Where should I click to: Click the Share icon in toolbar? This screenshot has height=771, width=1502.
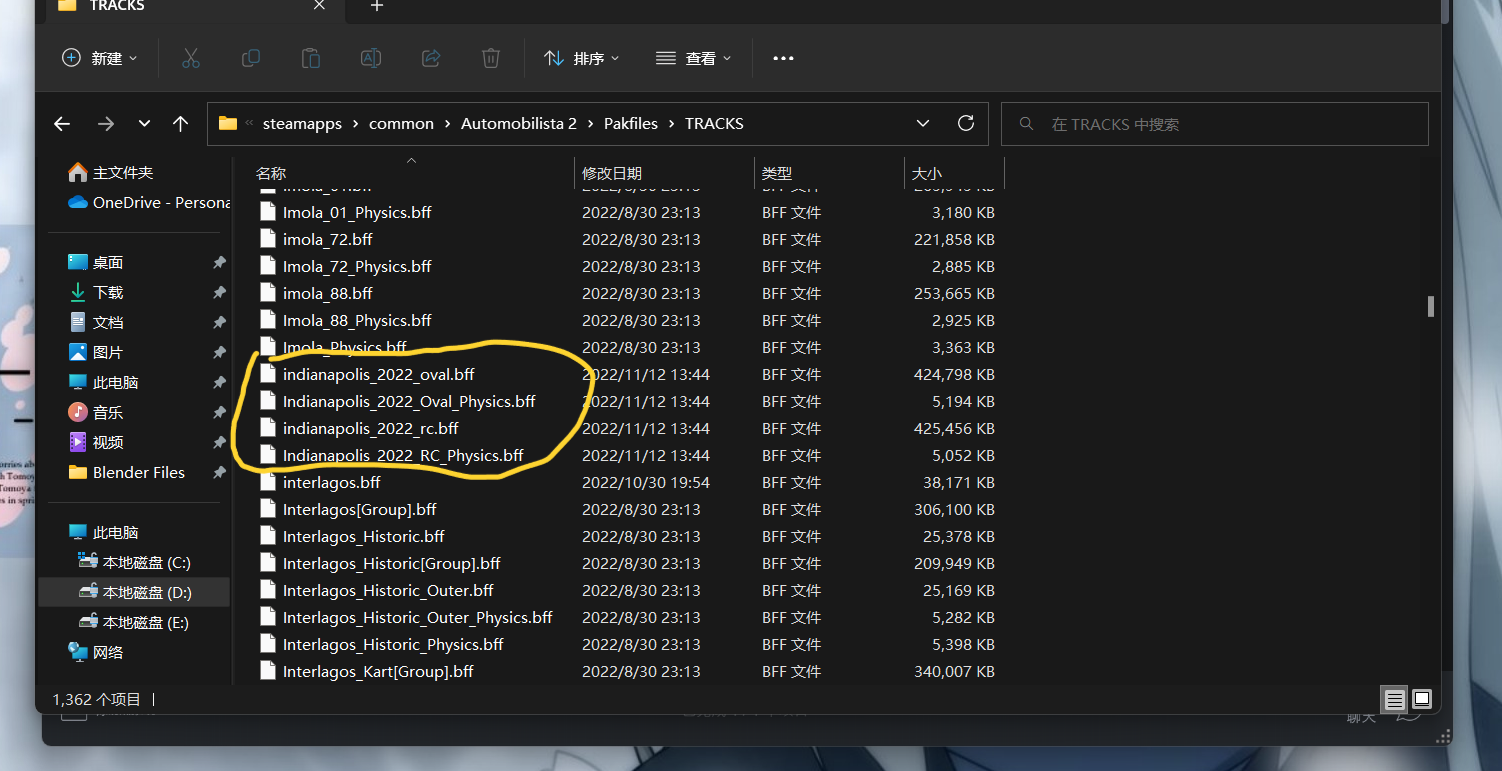pos(431,58)
